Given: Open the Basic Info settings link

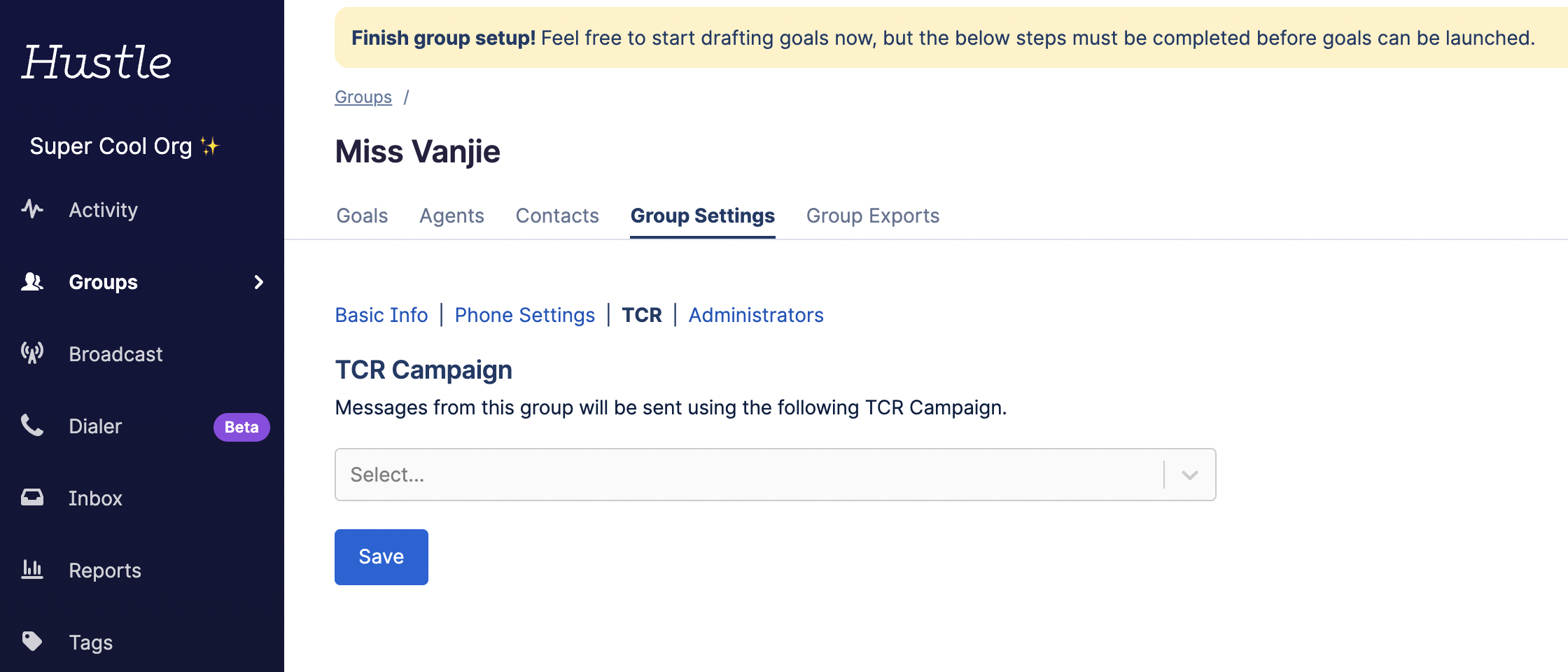Looking at the screenshot, I should point(381,315).
